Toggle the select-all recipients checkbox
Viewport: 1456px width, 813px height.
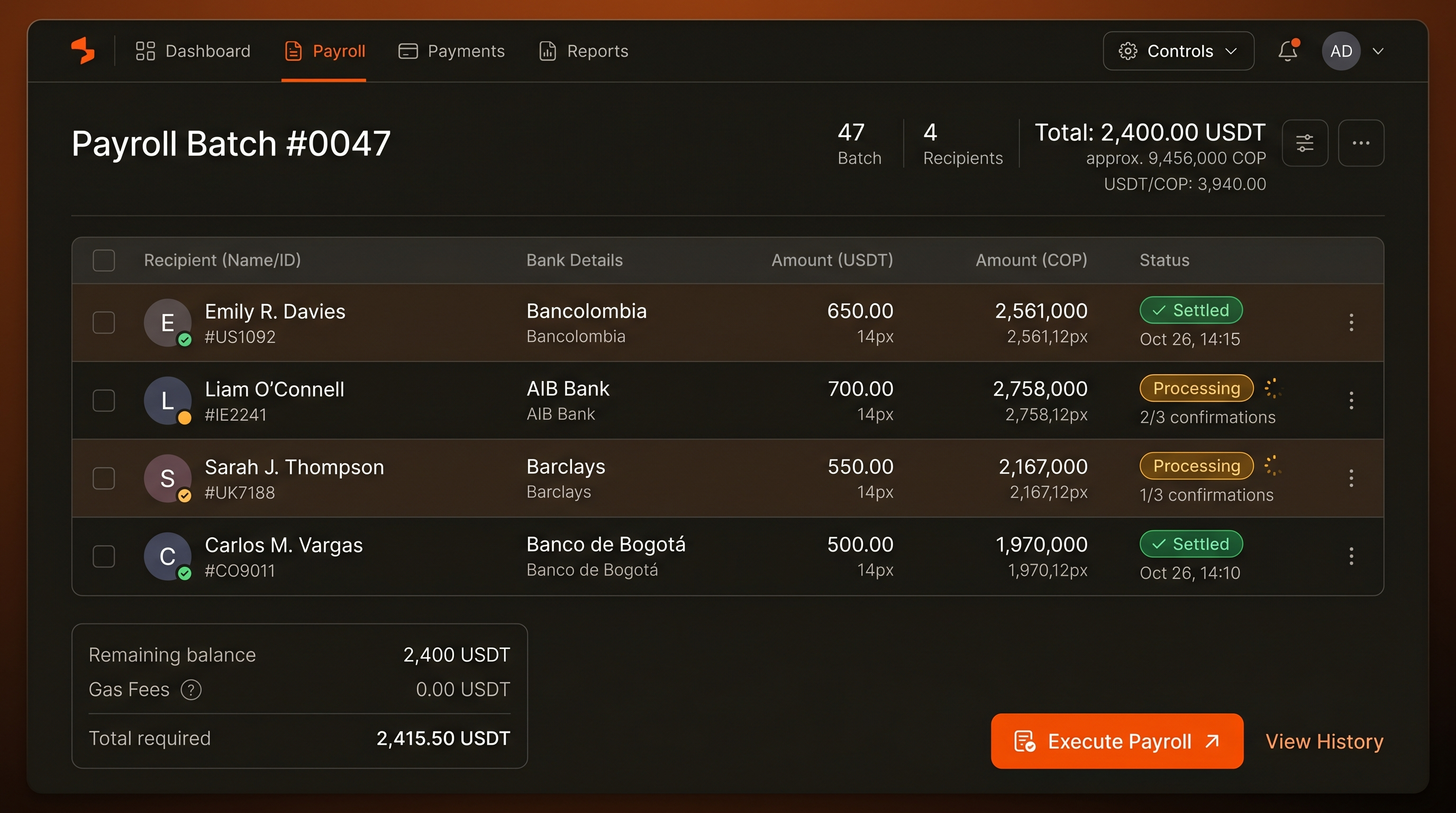pyautogui.click(x=104, y=260)
